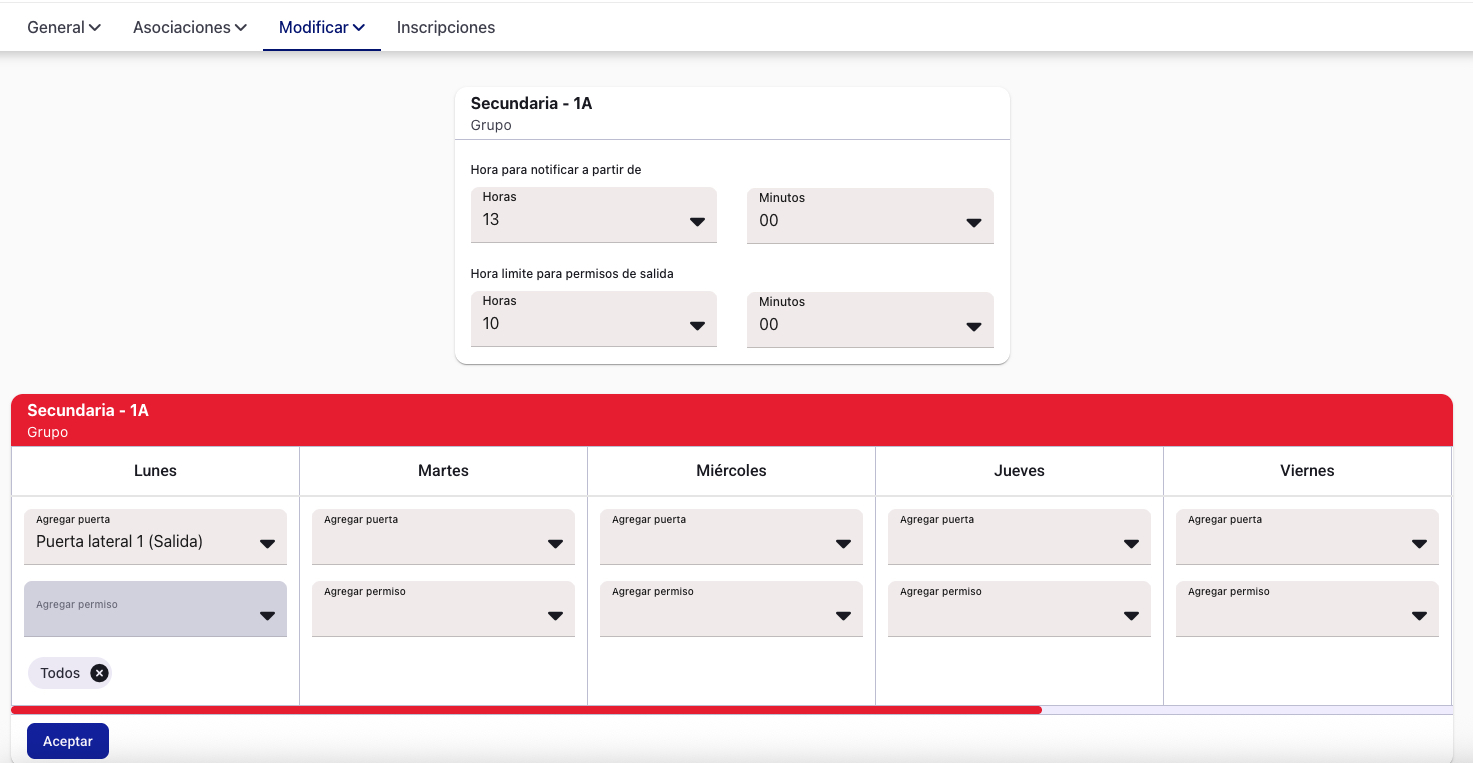Screen dimensions: 1473x763
Task: Click the Martes Agregar permiso dropdown arrow
Action: (x=555, y=616)
